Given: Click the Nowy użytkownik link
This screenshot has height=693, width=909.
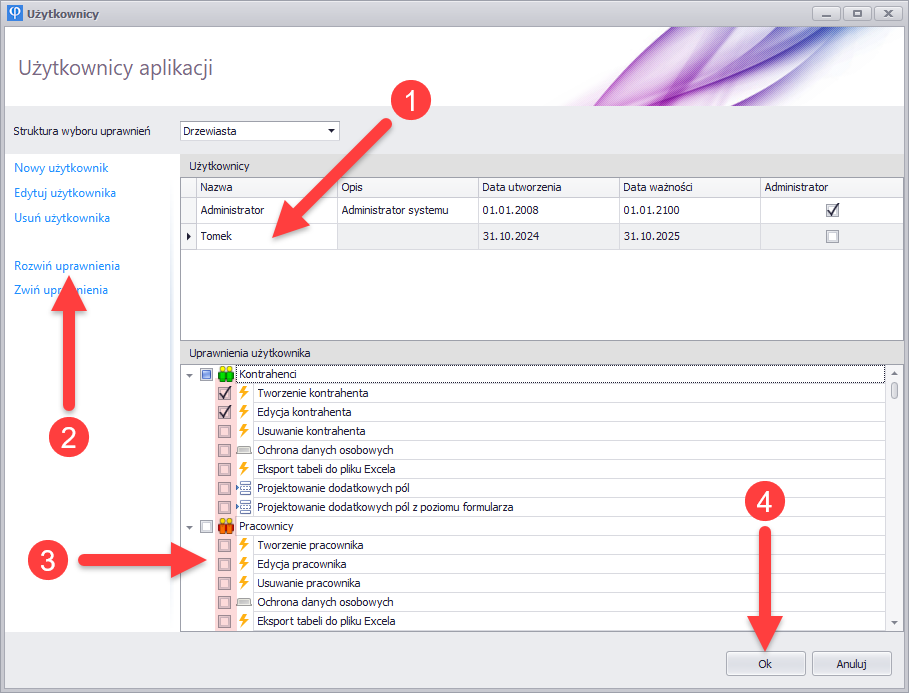Looking at the screenshot, I should tap(61, 168).
